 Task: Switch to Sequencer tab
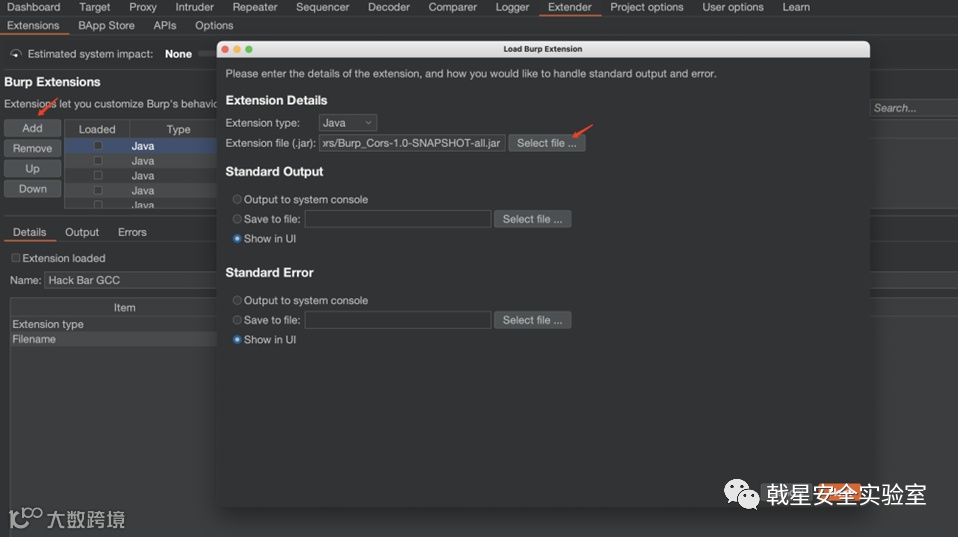tap(323, 7)
